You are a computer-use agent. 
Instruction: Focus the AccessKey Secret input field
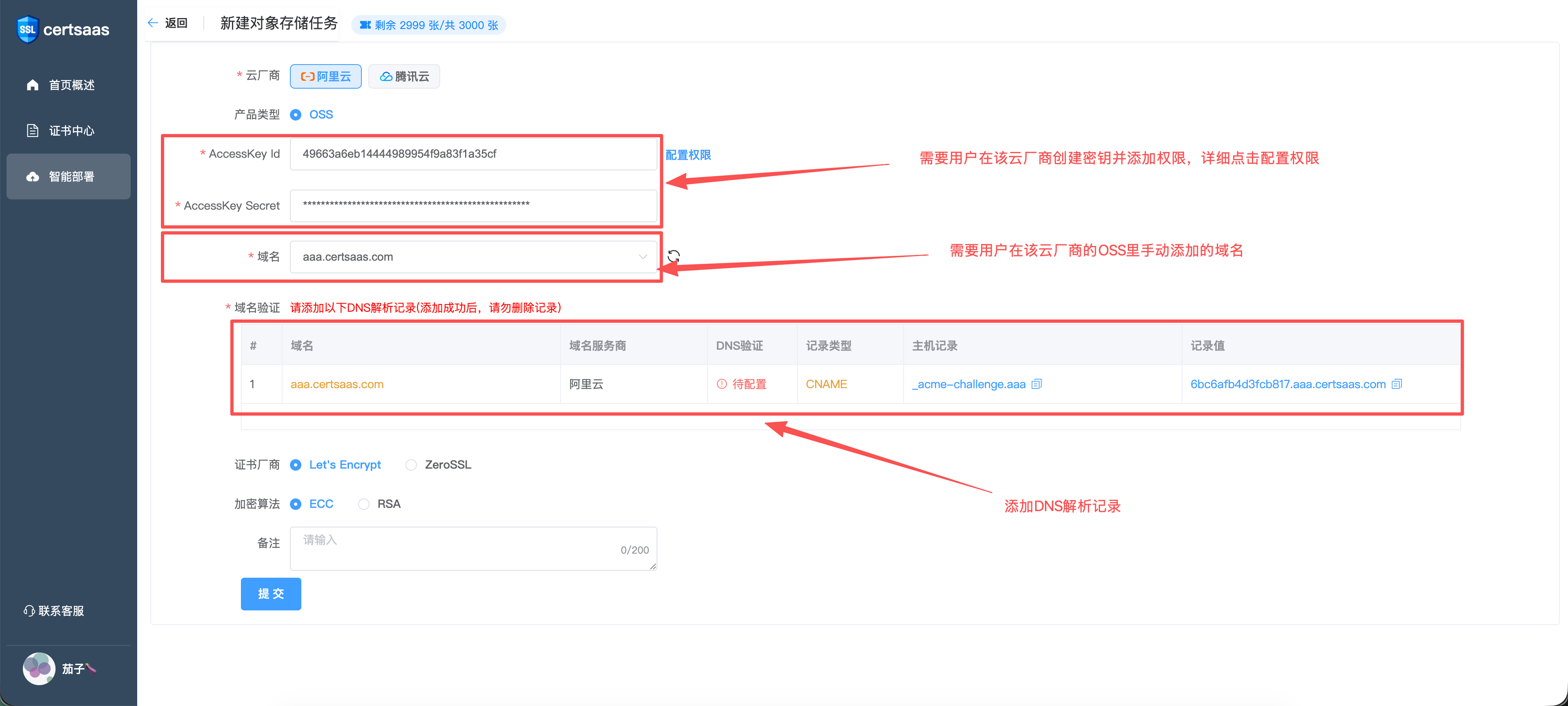474,206
